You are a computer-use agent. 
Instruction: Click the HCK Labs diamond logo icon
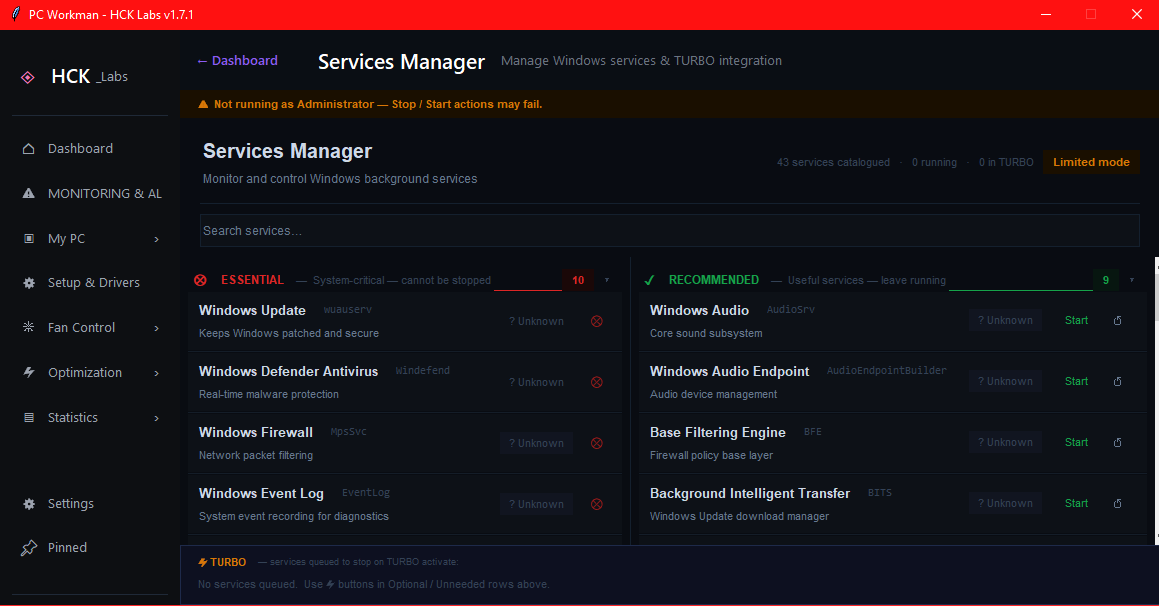coord(27,77)
